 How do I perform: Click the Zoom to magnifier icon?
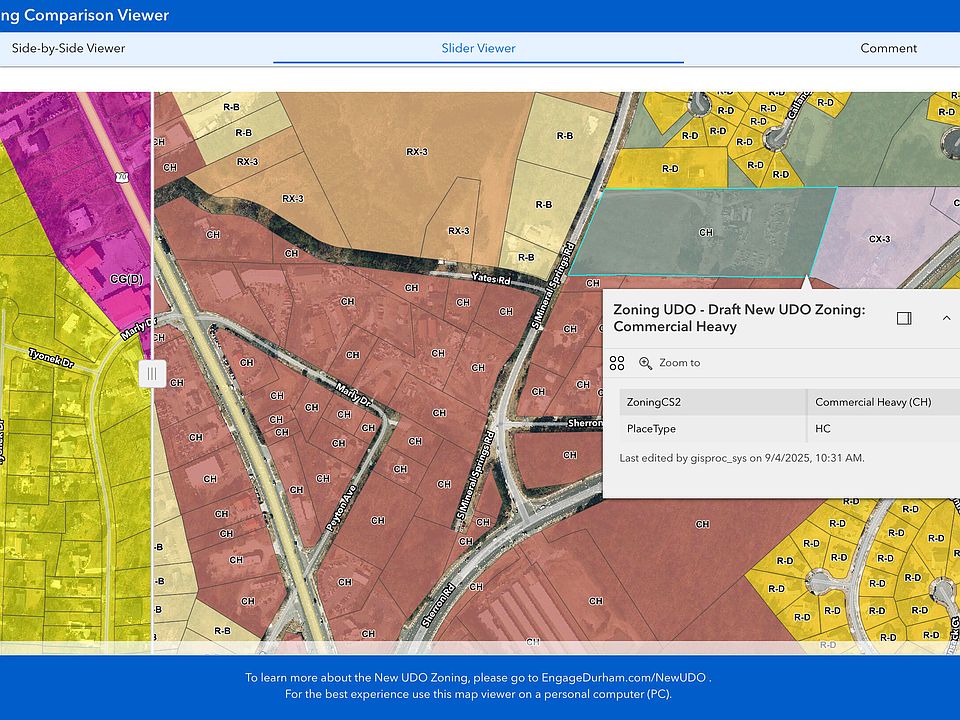pyautogui.click(x=645, y=363)
